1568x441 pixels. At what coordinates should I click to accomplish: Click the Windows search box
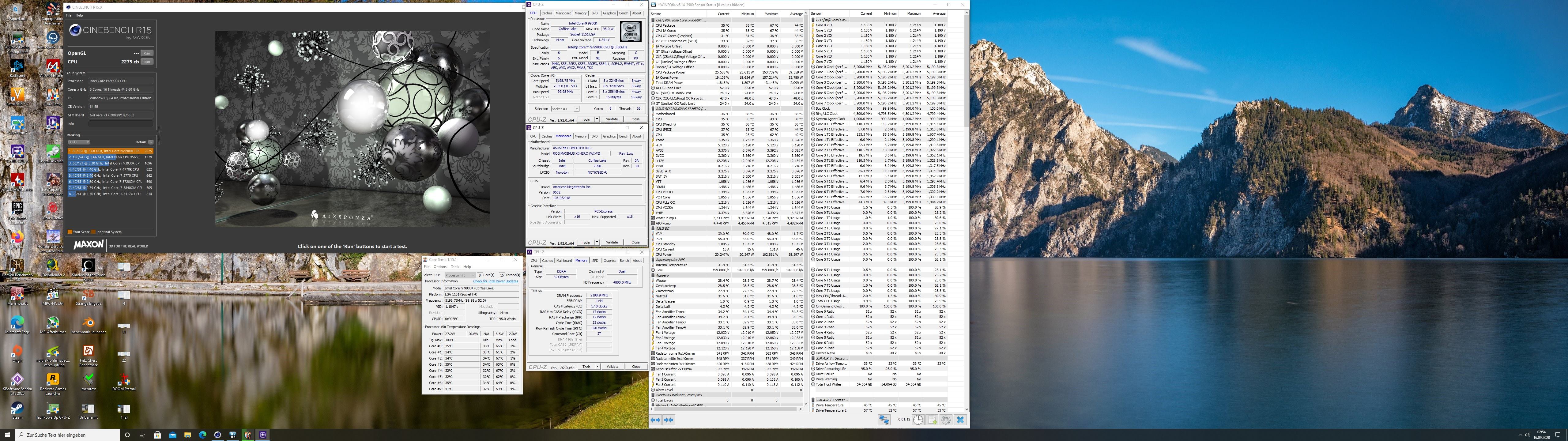[67, 435]
